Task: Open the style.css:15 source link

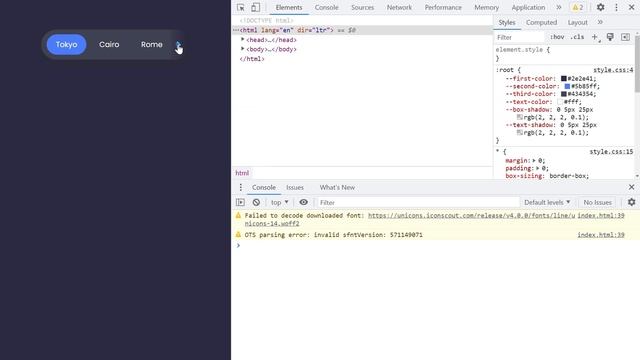Action: click(611, 152)
